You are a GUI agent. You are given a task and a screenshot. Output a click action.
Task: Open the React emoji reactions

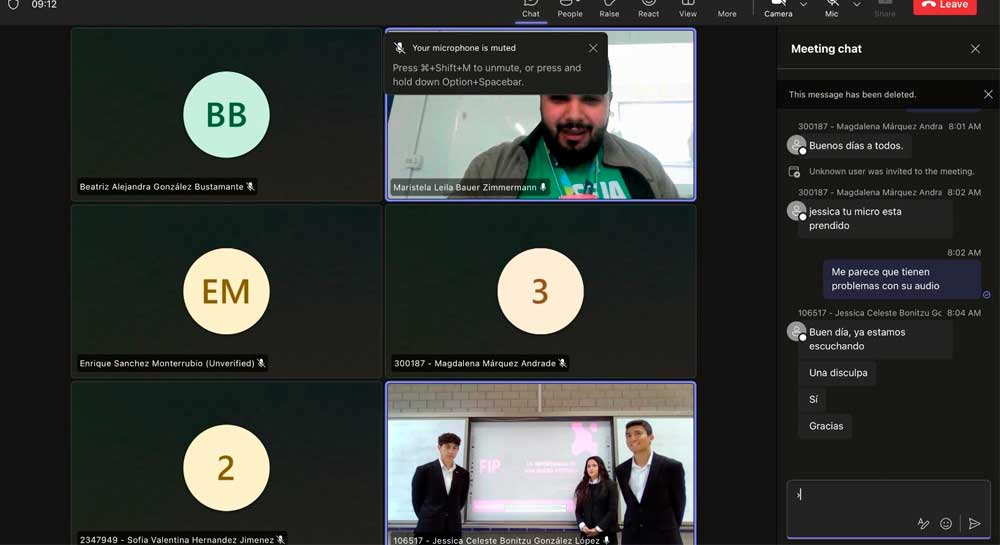click(x=649, y=6)
